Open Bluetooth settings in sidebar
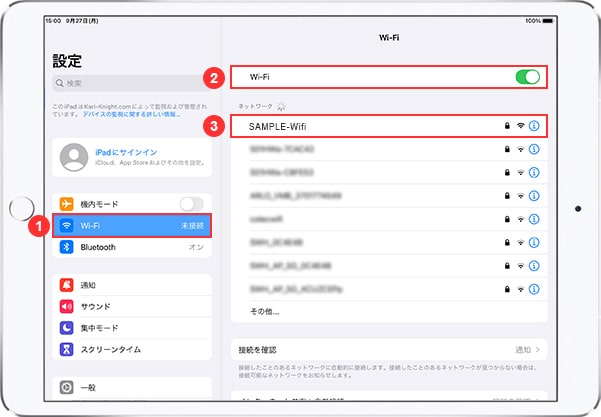Image resolution: width=601 pixels, height=417 pixels. point(131,247)
